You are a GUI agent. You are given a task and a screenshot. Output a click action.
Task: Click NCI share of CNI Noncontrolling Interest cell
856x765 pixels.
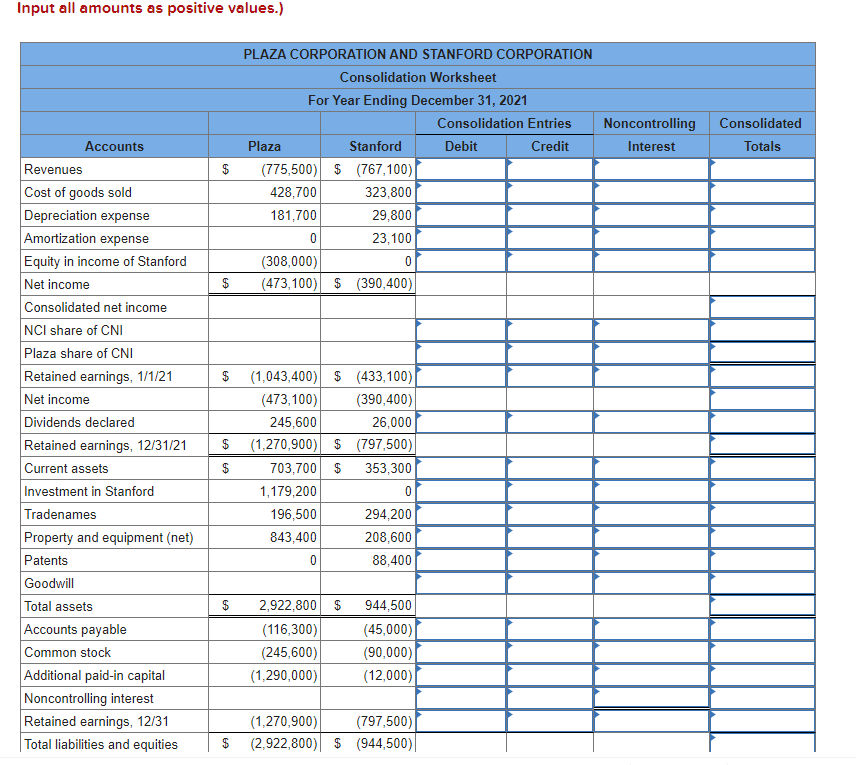[651, 330]
